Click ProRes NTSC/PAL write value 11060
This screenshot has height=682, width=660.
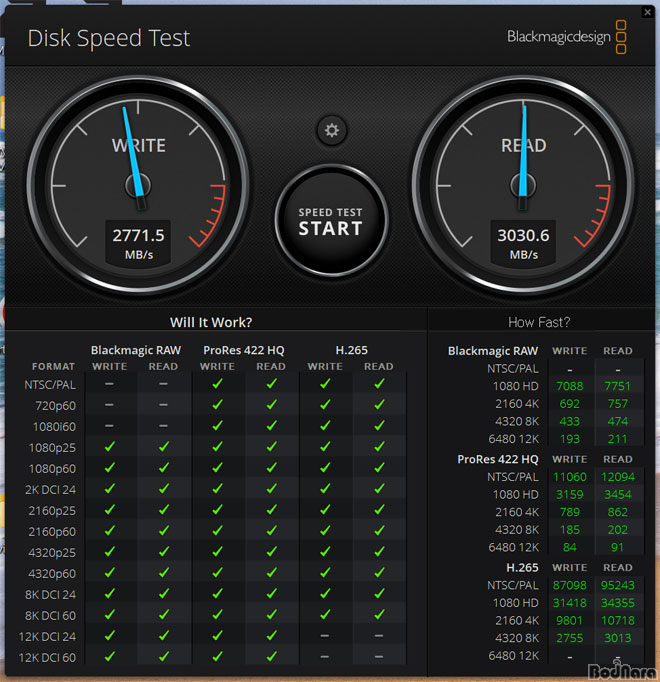570,477
